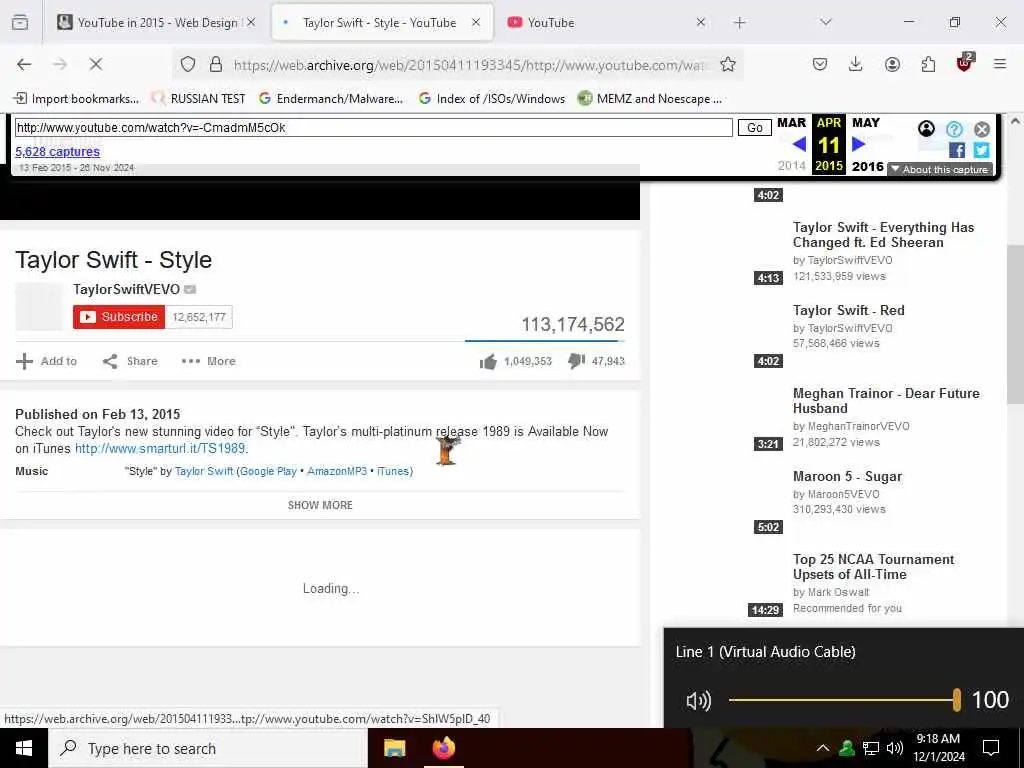Close the YouTube in 2015 tab
The width and height of the screenshot is (1024, 768).
(251, 22)
